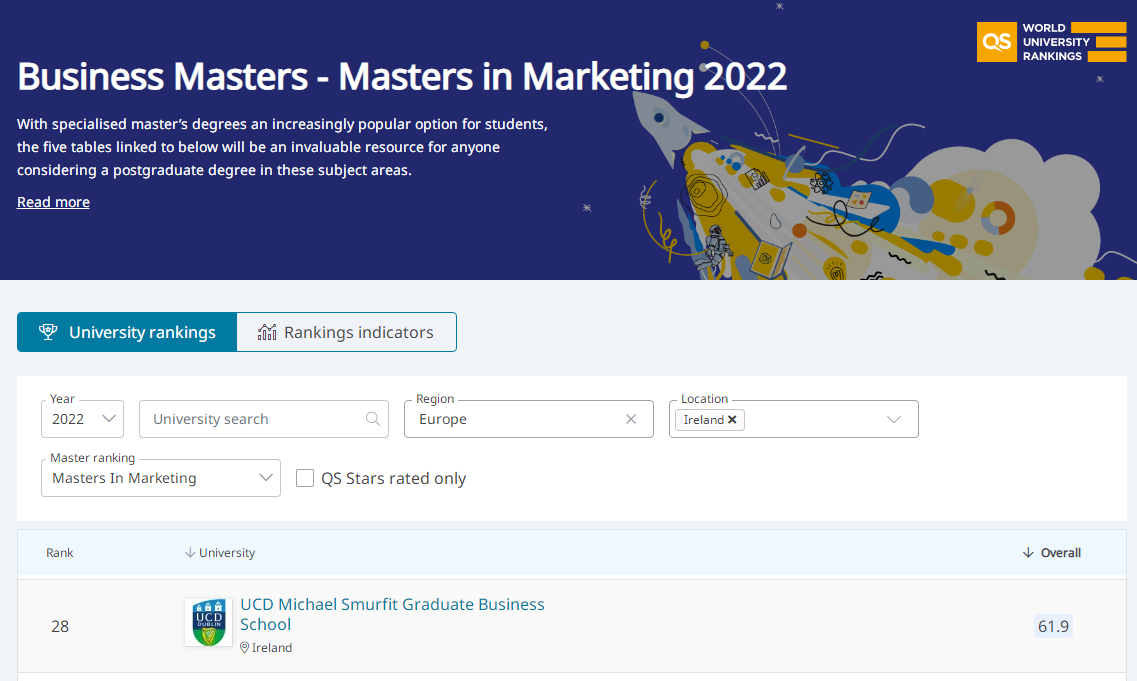Click the University search input field
The width and height of the screenshot is (1137, 681).
[255, 419]
